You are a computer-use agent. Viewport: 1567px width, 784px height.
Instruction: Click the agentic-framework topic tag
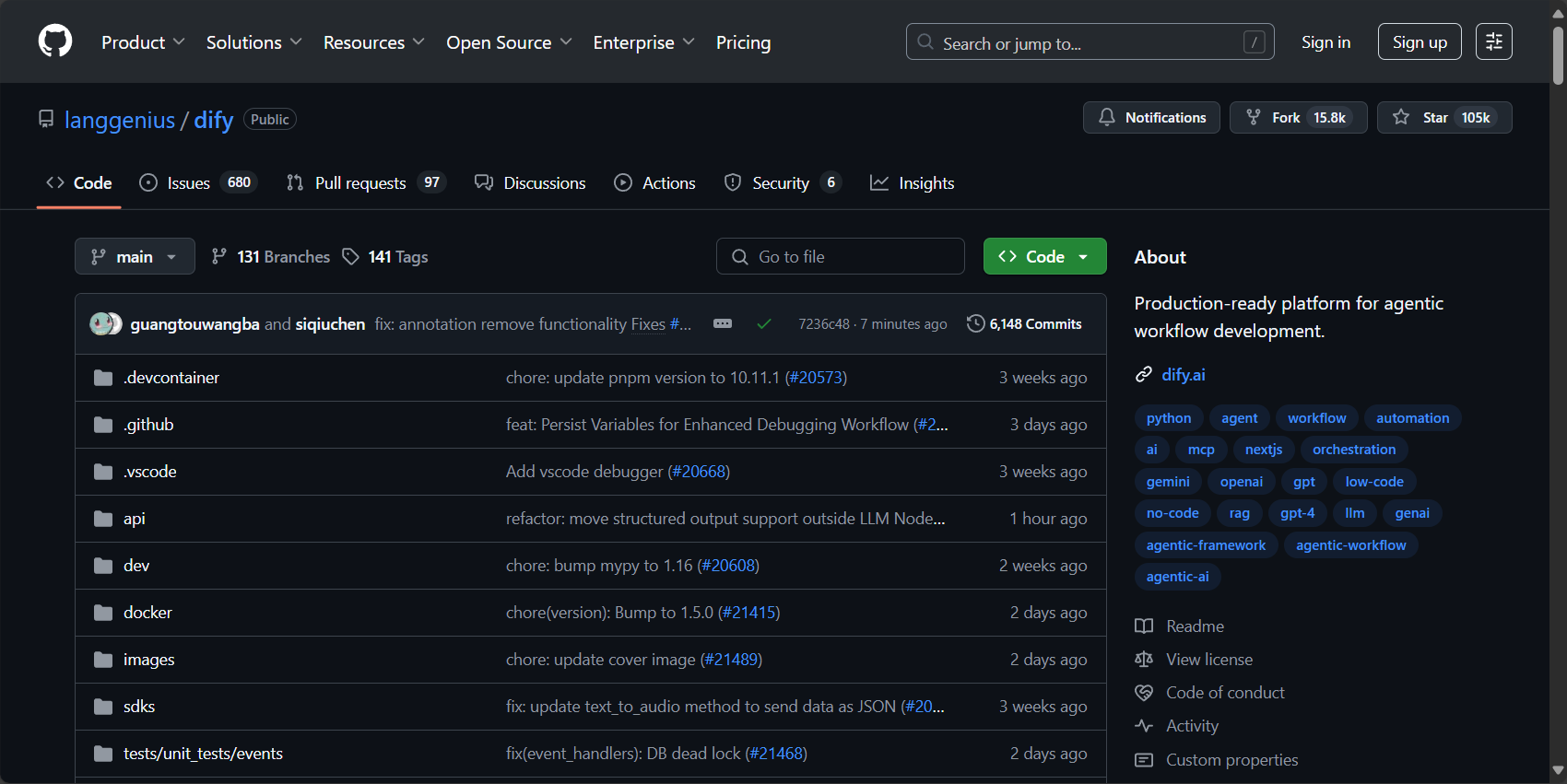pos(1206,544)
